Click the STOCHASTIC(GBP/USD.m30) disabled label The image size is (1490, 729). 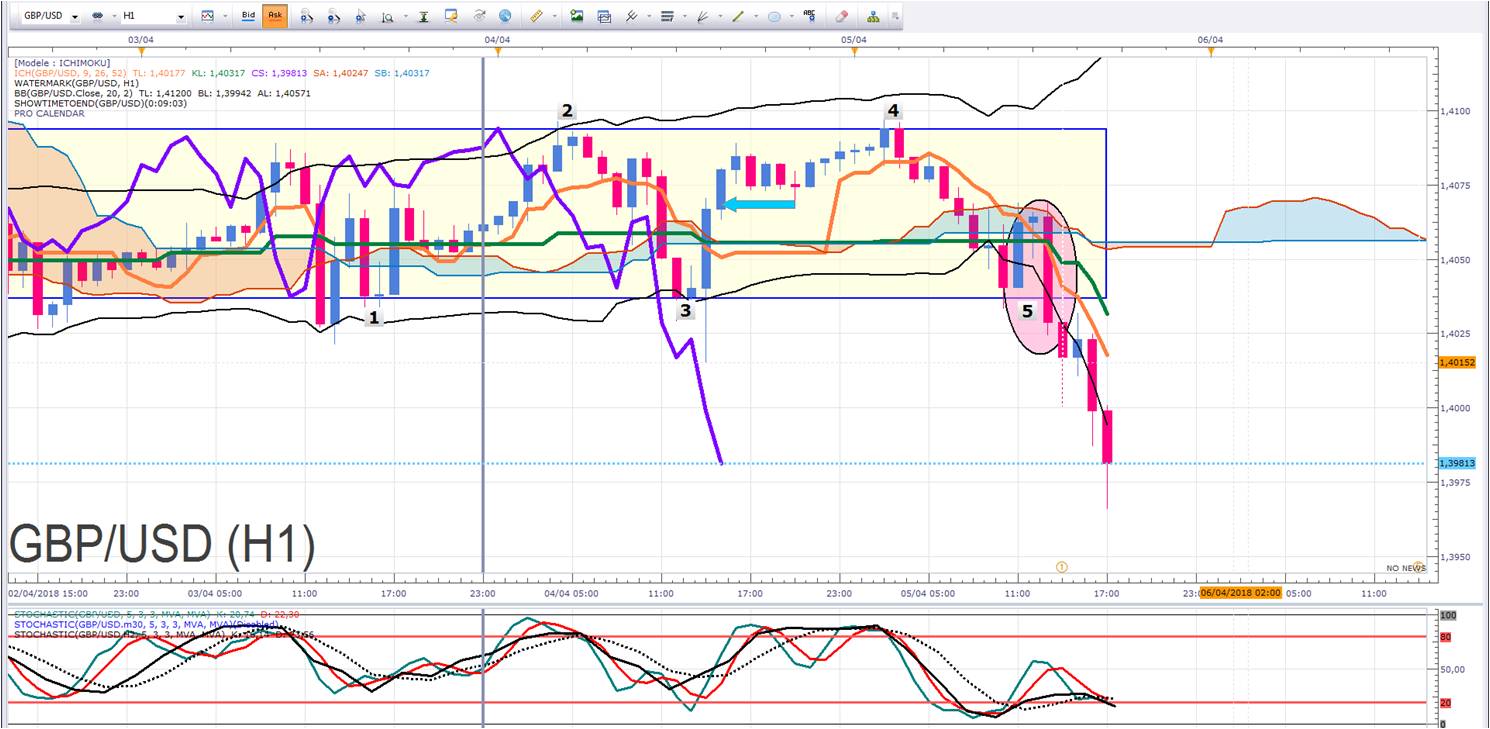(x=147, y=624)
